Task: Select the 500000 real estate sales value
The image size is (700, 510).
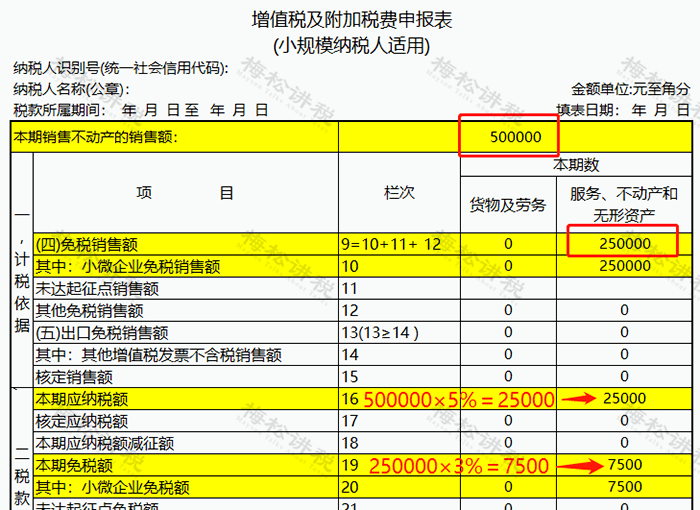Action: coord(516,137)
